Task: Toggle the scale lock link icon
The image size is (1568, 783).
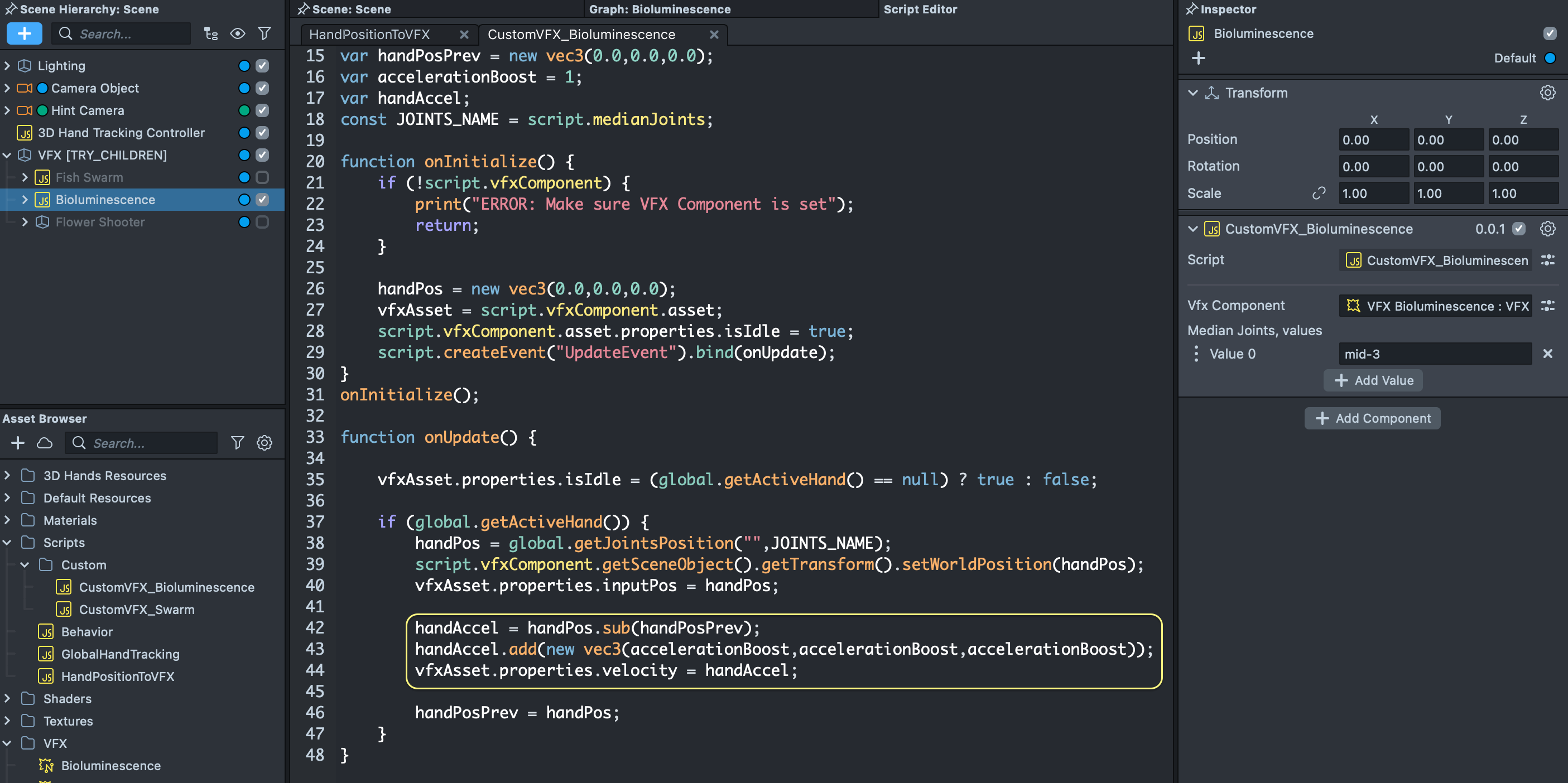Action: point(1319,194)
